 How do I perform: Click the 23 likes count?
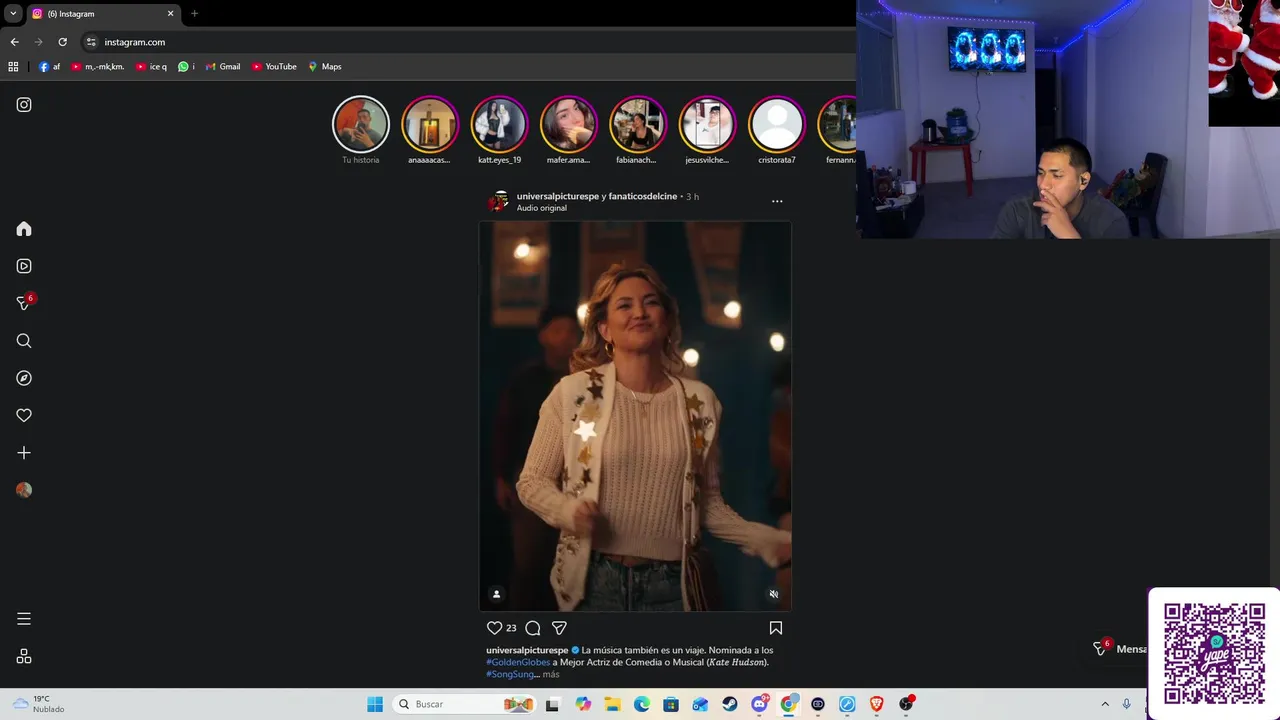click(x=511, y=628)
